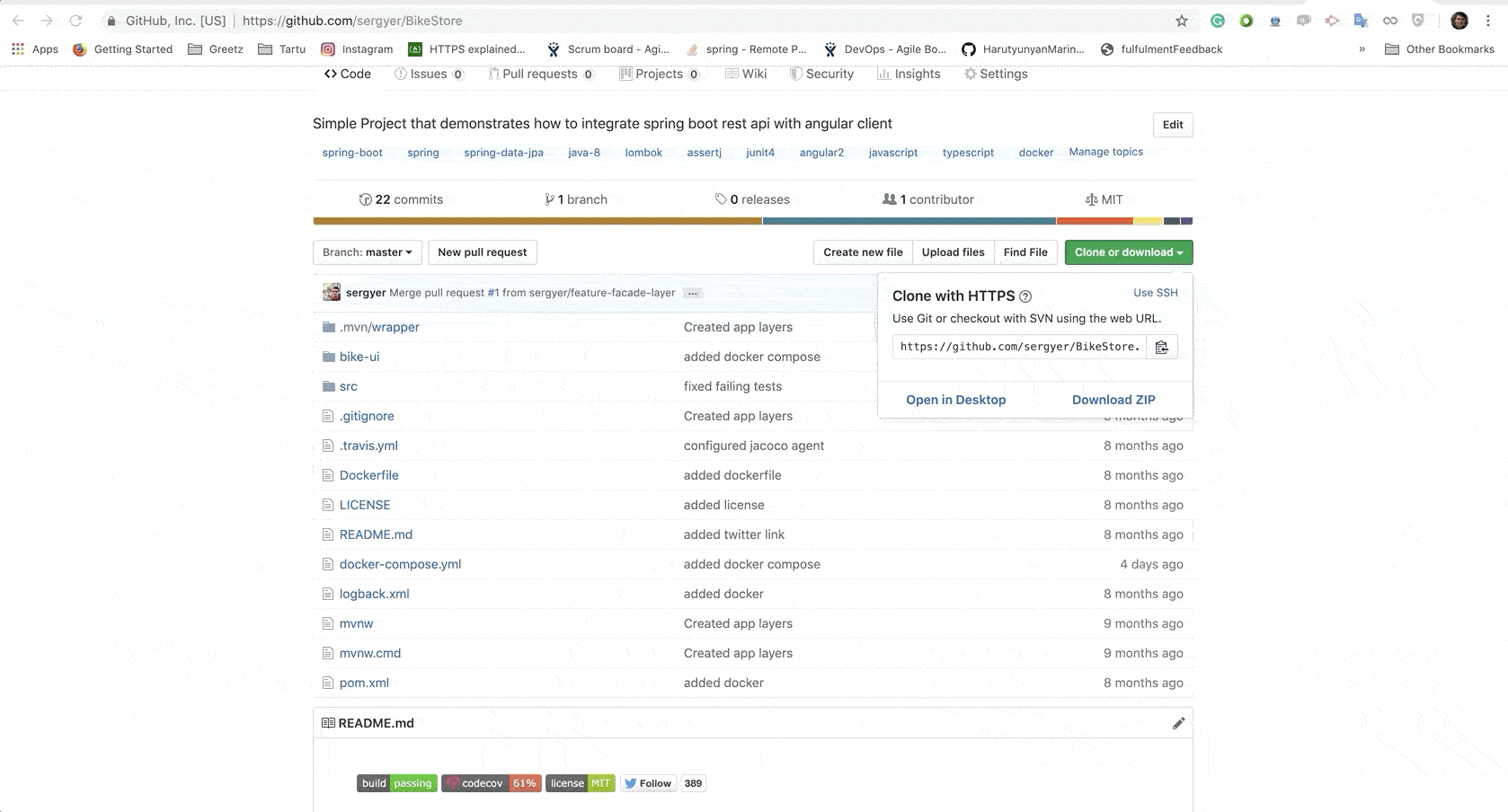
Task: Click Download ZIP
Action: [1113, 400]
